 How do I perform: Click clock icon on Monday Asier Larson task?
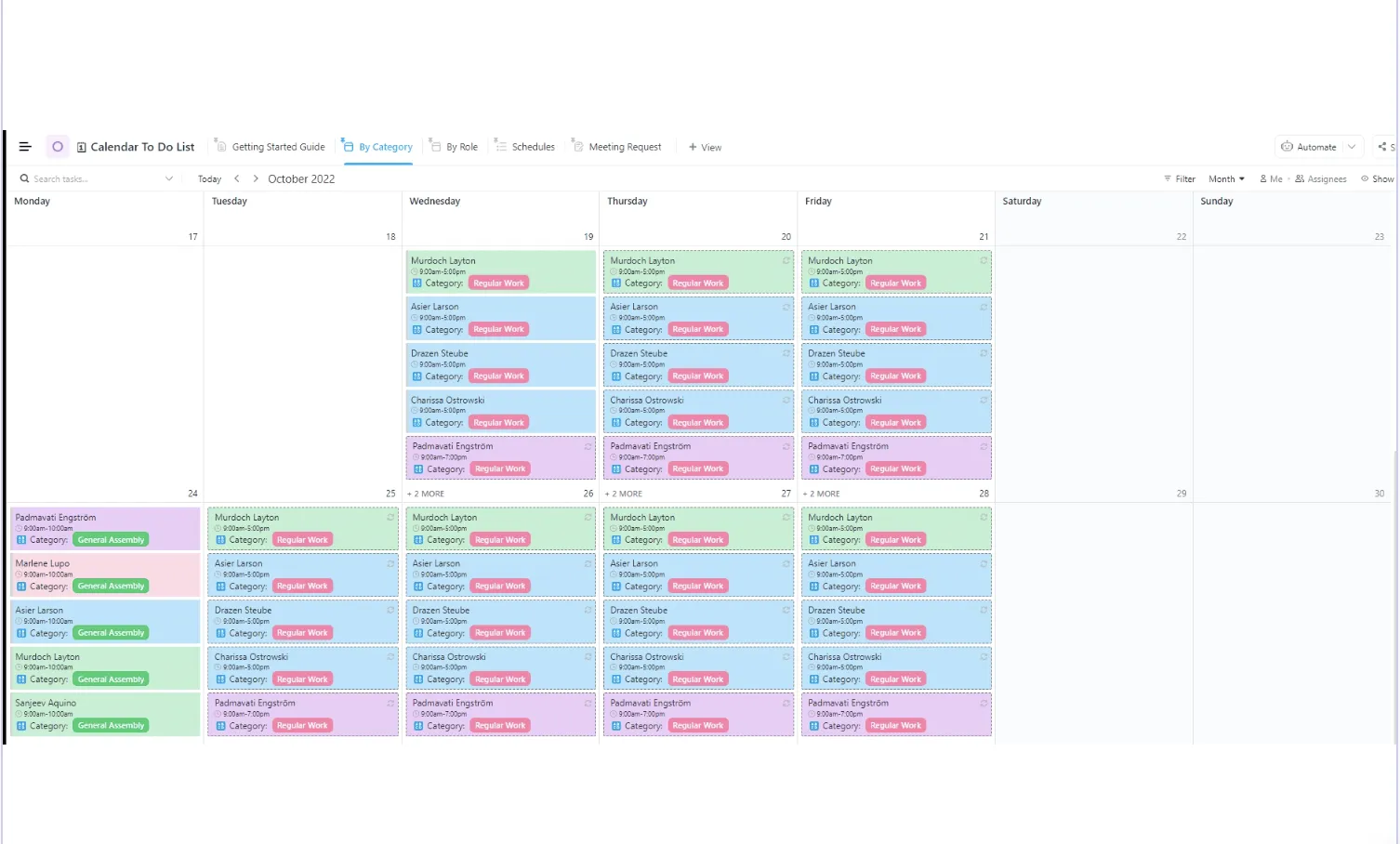coord(19,621)
